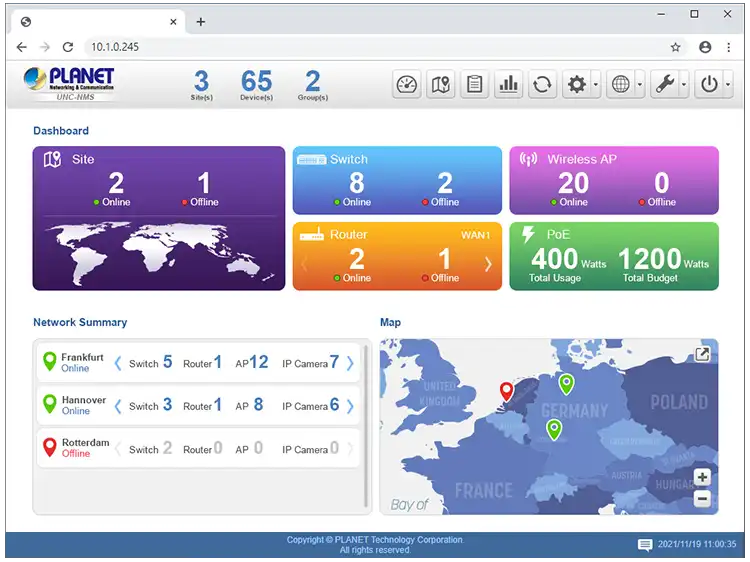Click the map pin toolbar icon
The height and width of the screenshot is (562, 750).
coord(441,85)
